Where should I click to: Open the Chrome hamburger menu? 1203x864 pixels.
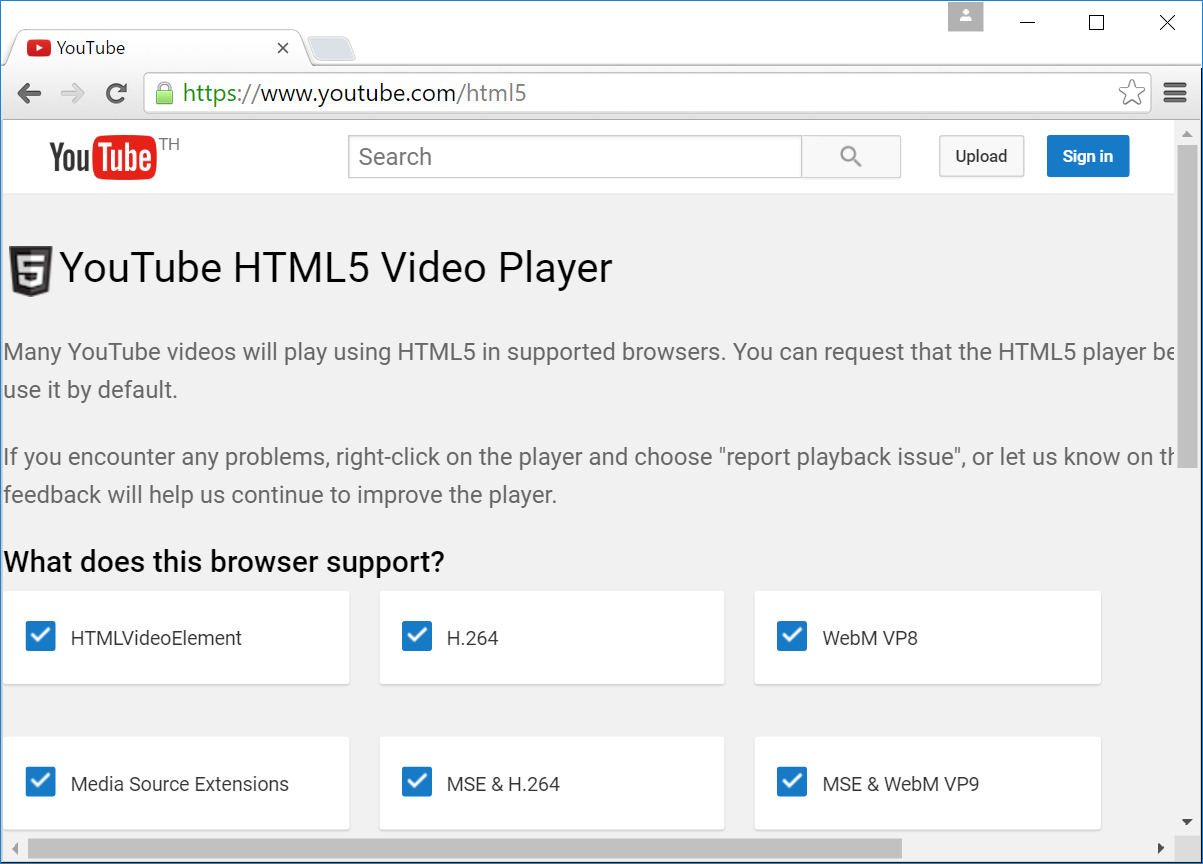pyautogui.click(x=1175, y=93)
